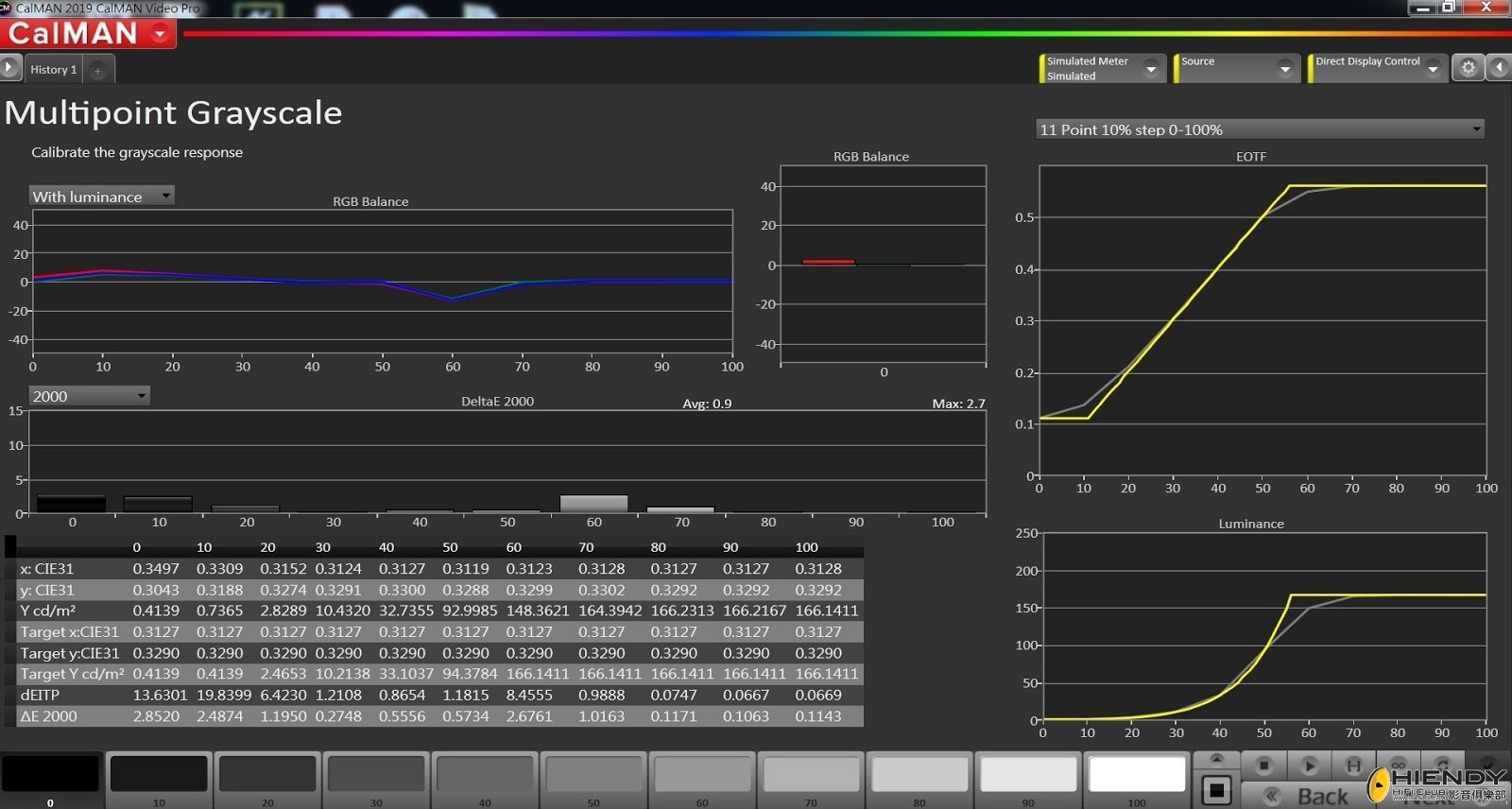
Task: Click the single-read bracket icon
Action: click(1353, 766)
